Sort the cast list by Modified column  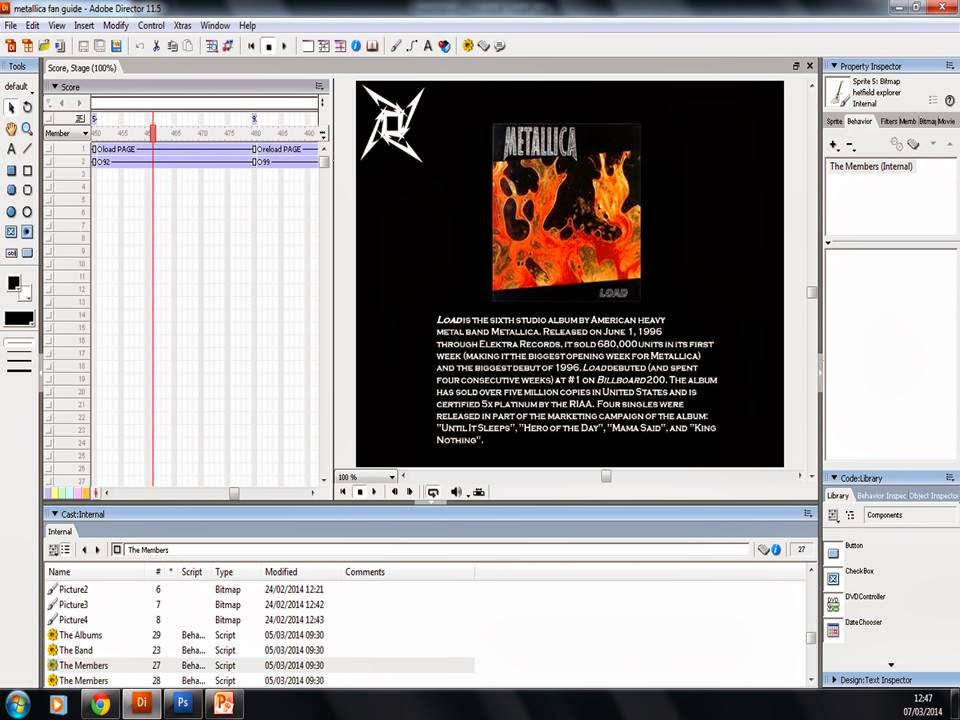click(281, 572)
